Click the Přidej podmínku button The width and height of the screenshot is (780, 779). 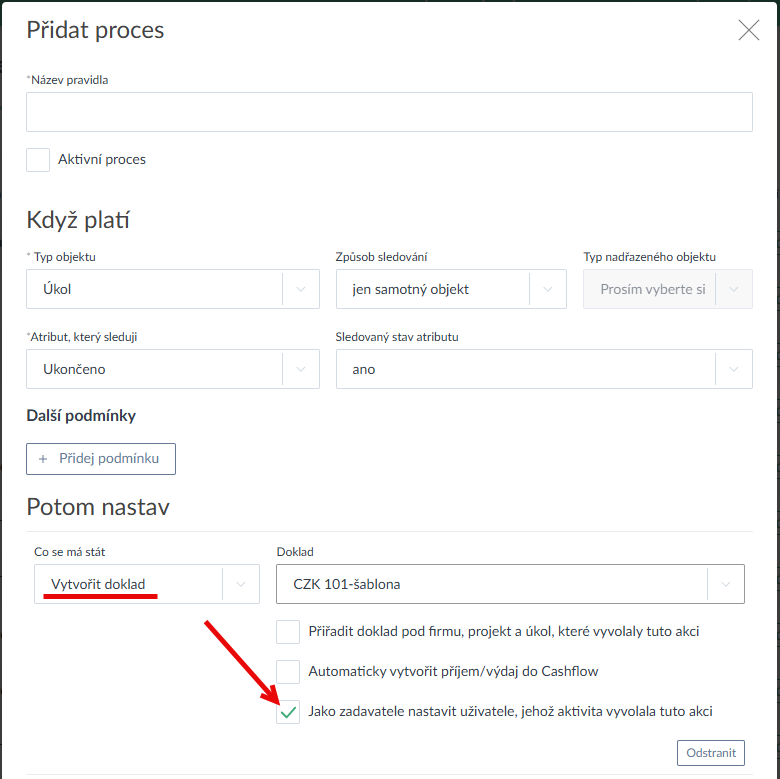tap(101, 458)
